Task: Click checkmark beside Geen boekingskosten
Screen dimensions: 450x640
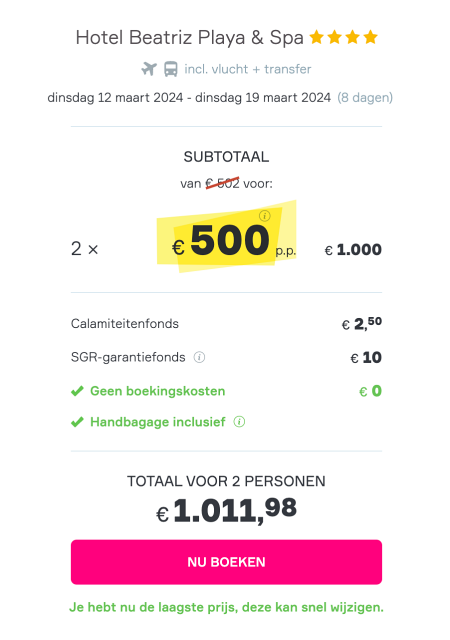Action: 77,391
